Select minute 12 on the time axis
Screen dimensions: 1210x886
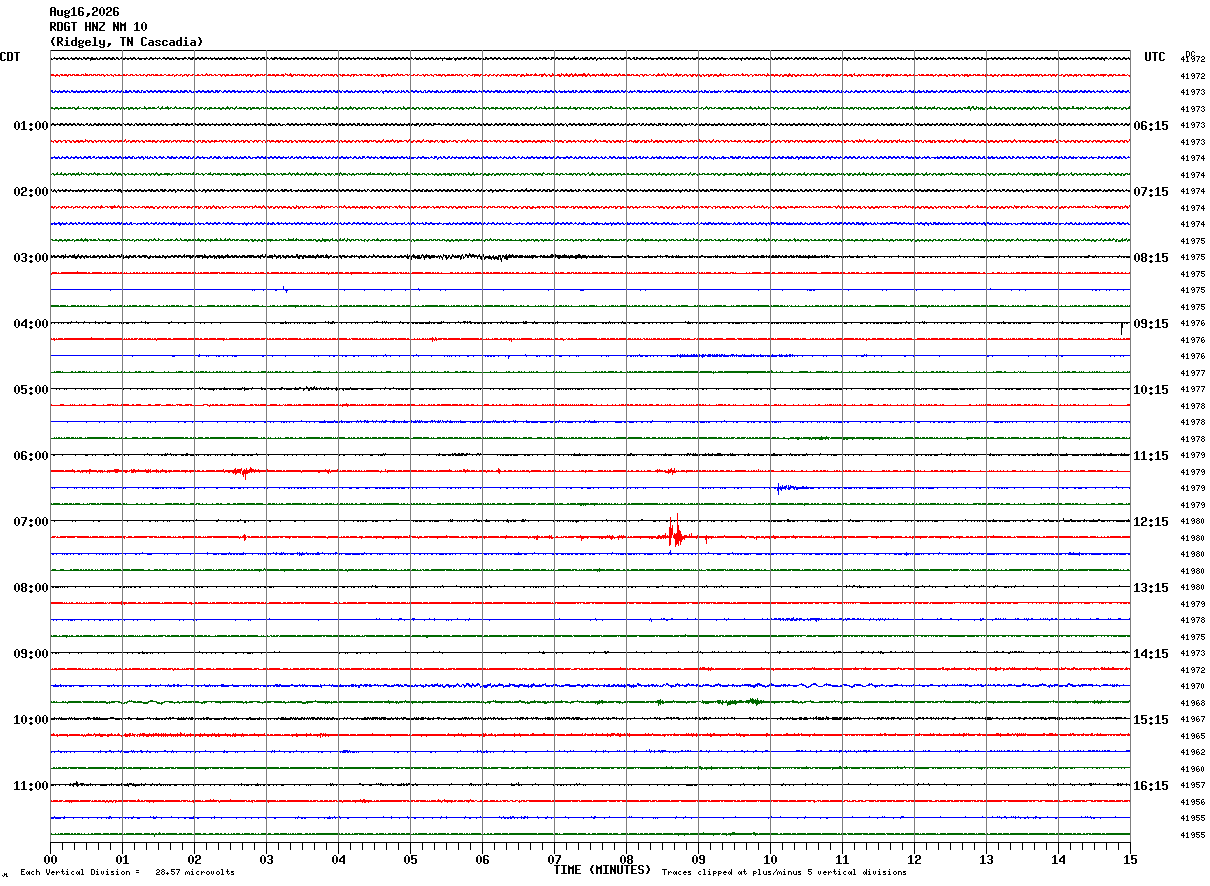pyautogui.click(x=914, y=859)
